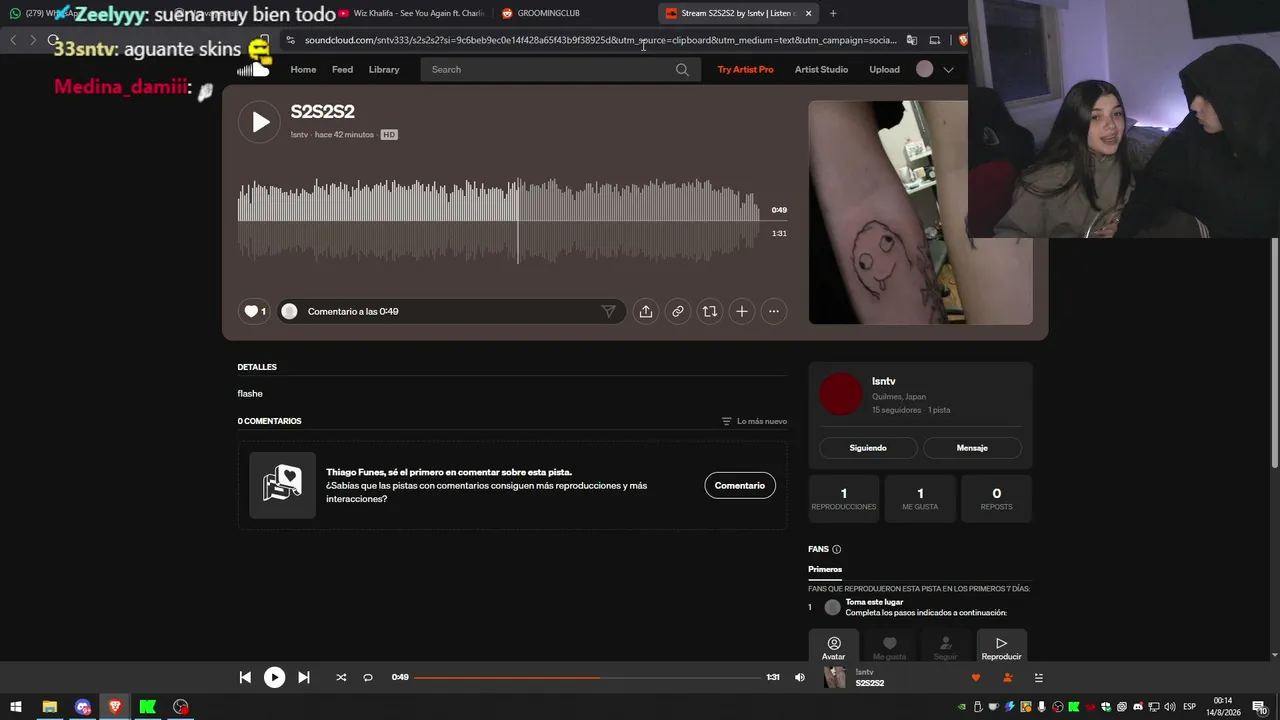Click the system volume tray icon
Screen dimensions: 1280x720
[1168, 707]
